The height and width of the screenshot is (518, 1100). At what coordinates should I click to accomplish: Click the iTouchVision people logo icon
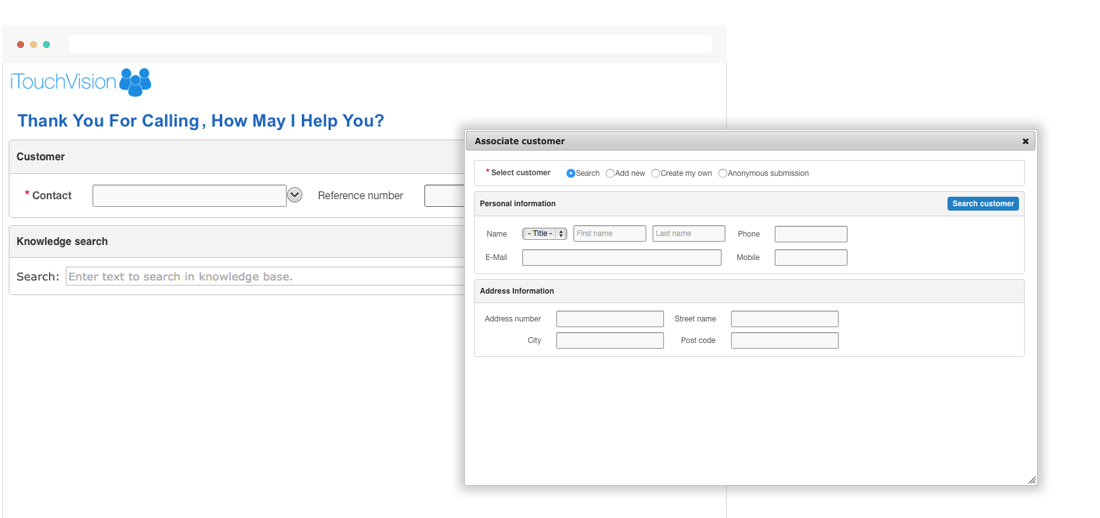click(135, 82)
